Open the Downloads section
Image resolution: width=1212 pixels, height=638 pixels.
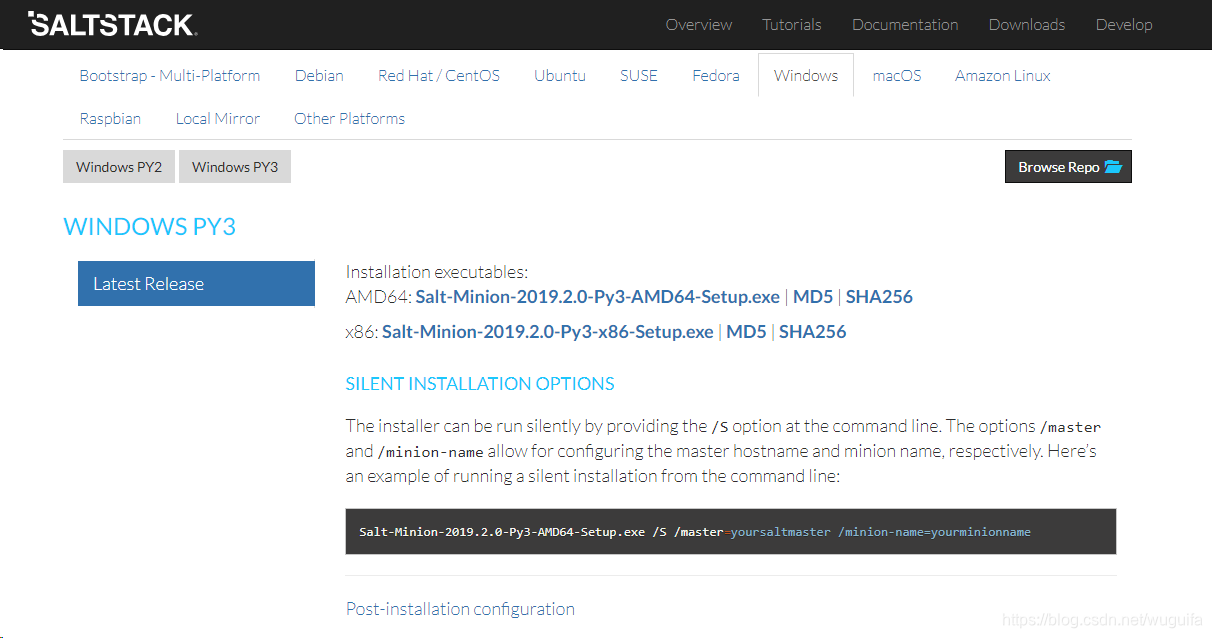click(x=1027, y=25)
